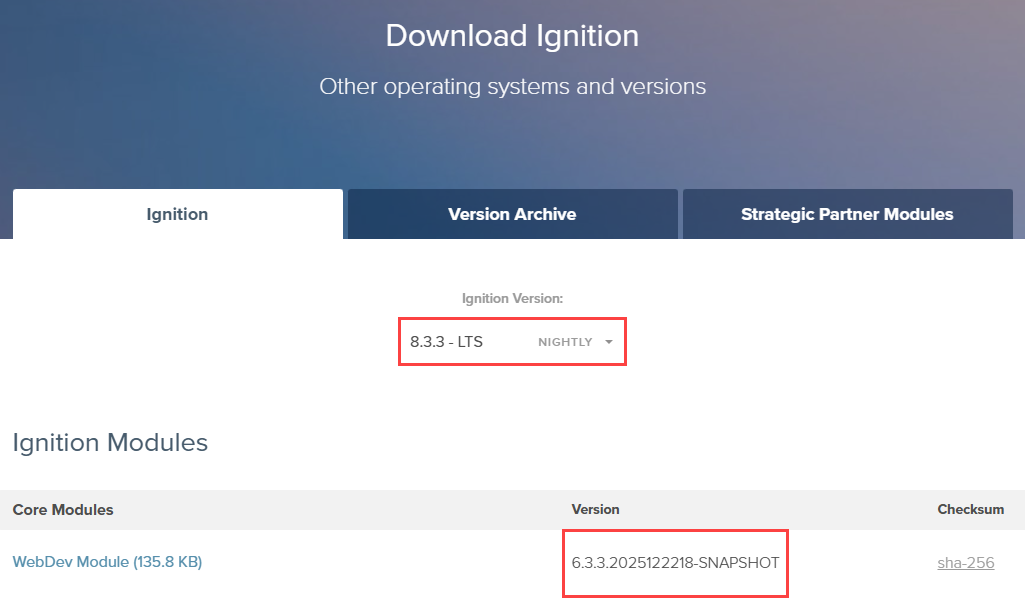Click the 6.3.3.2025122218-SNAPSHOT version text
Screen dimensions: 1025x598
(675, 563)
